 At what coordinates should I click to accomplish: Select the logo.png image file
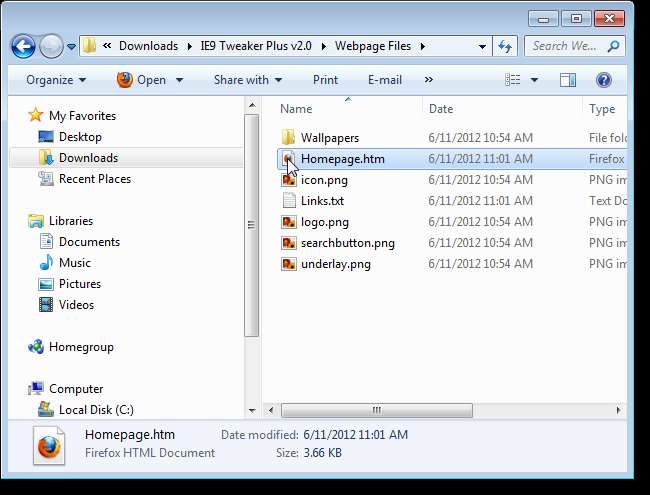click(324, 222)
